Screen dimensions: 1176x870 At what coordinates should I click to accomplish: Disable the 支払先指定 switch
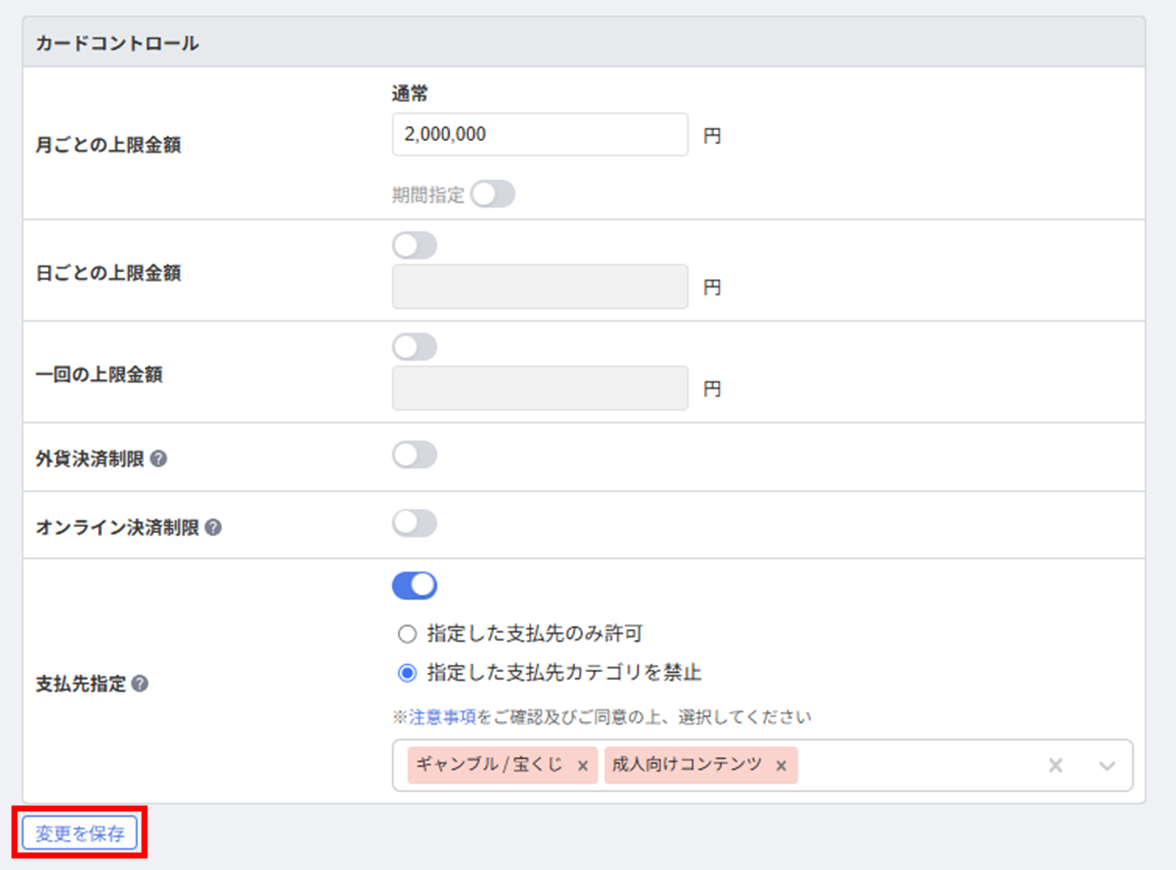point(415,586)
